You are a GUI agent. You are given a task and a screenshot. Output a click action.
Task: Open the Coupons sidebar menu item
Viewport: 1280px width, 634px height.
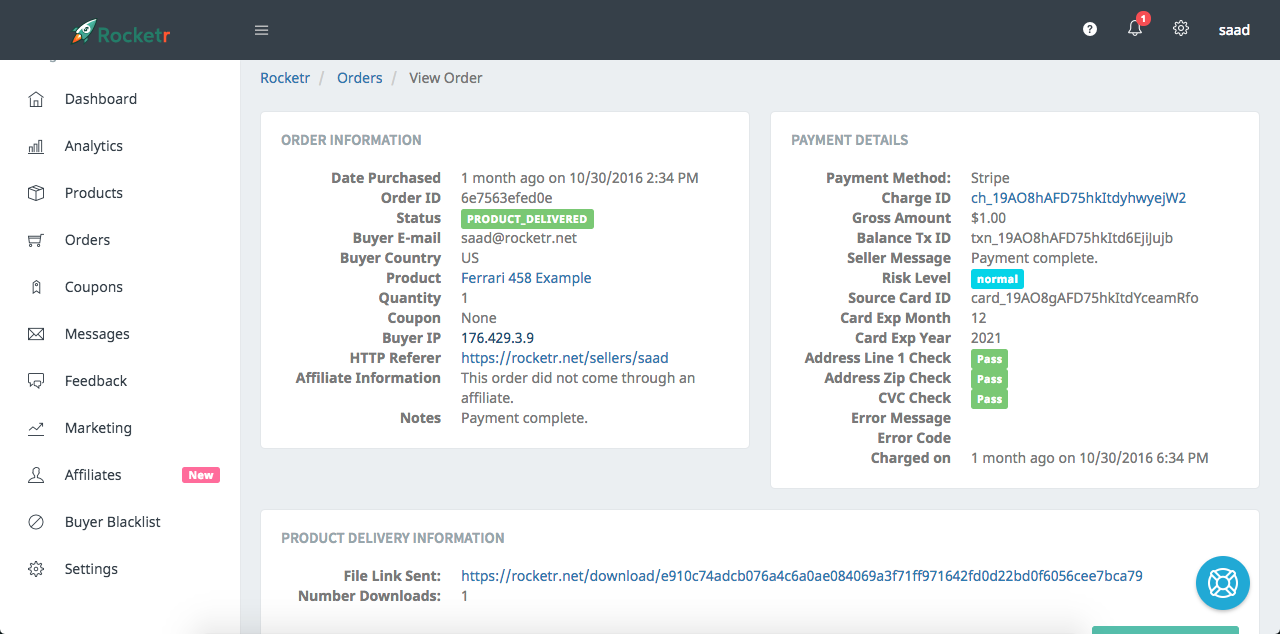pyautogui.click(x=93, y=287)
